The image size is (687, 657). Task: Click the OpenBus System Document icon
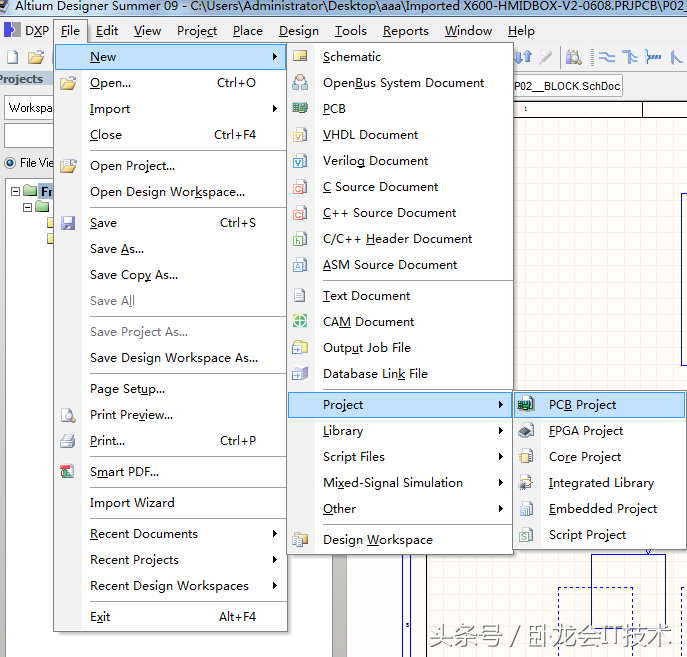300,82
